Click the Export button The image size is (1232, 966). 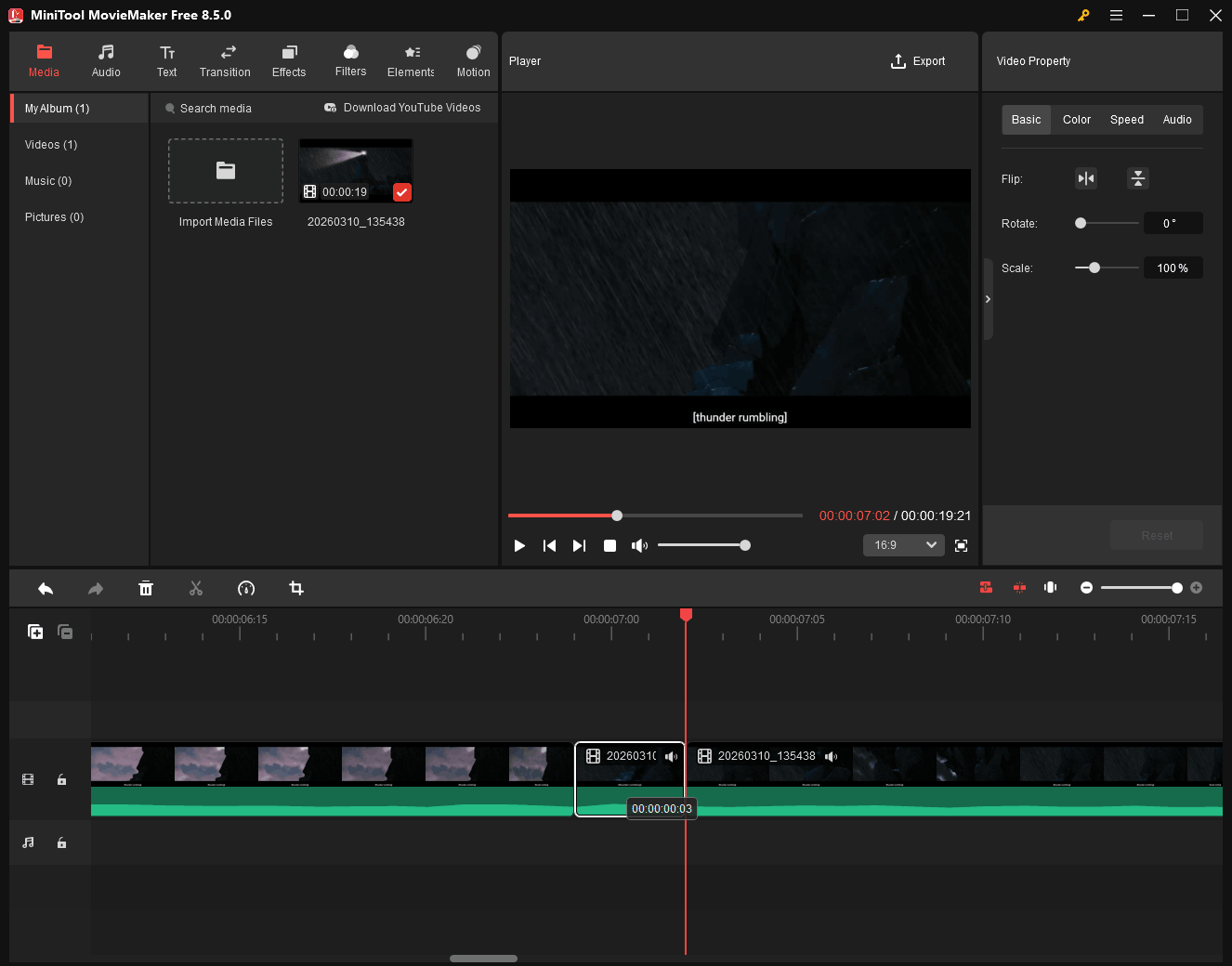(x=918, y=61)
